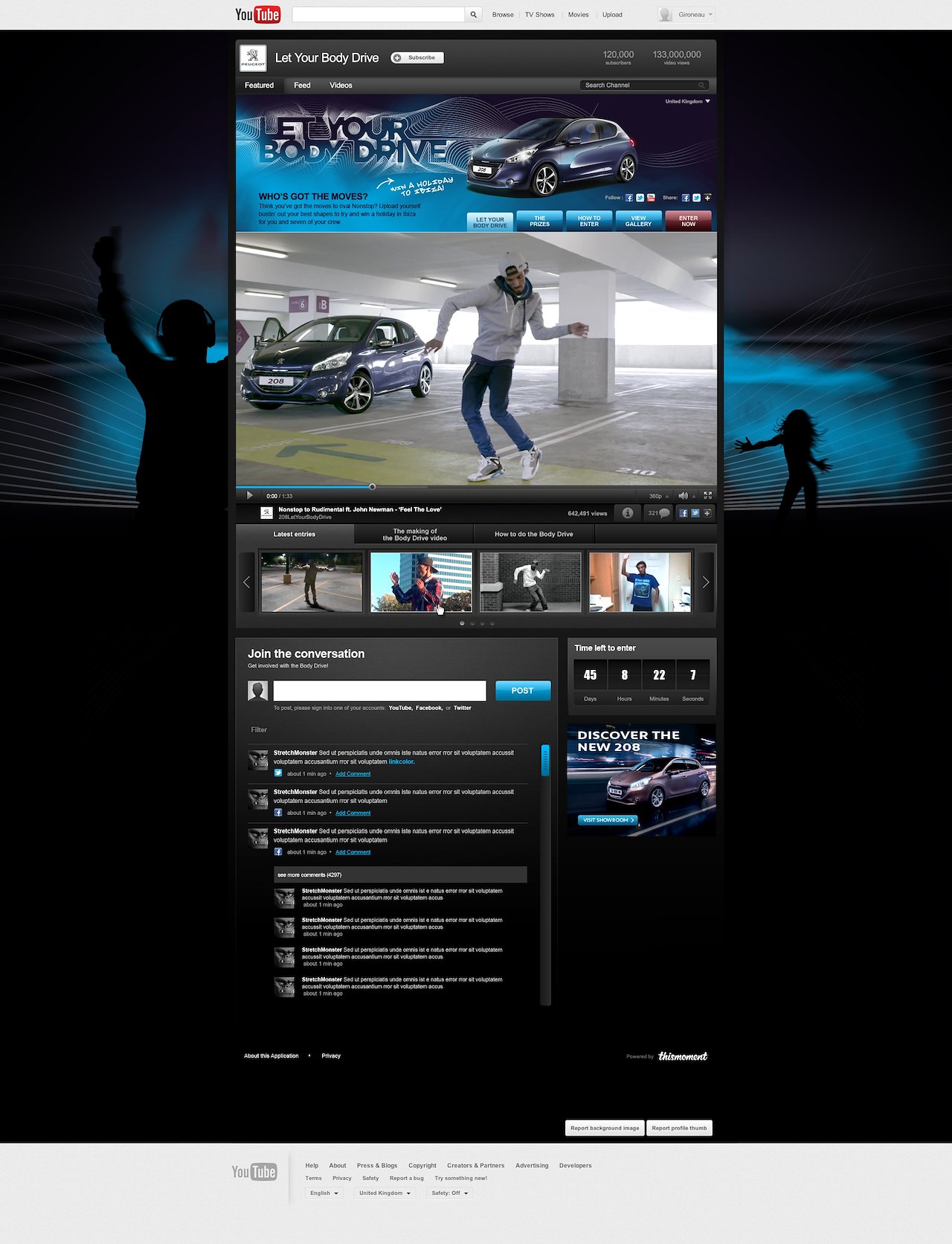Click the small Peugeot icon beside the video title
Image resolution: width=952 pixels, height=1244 pixels.
tap(266, 513)
